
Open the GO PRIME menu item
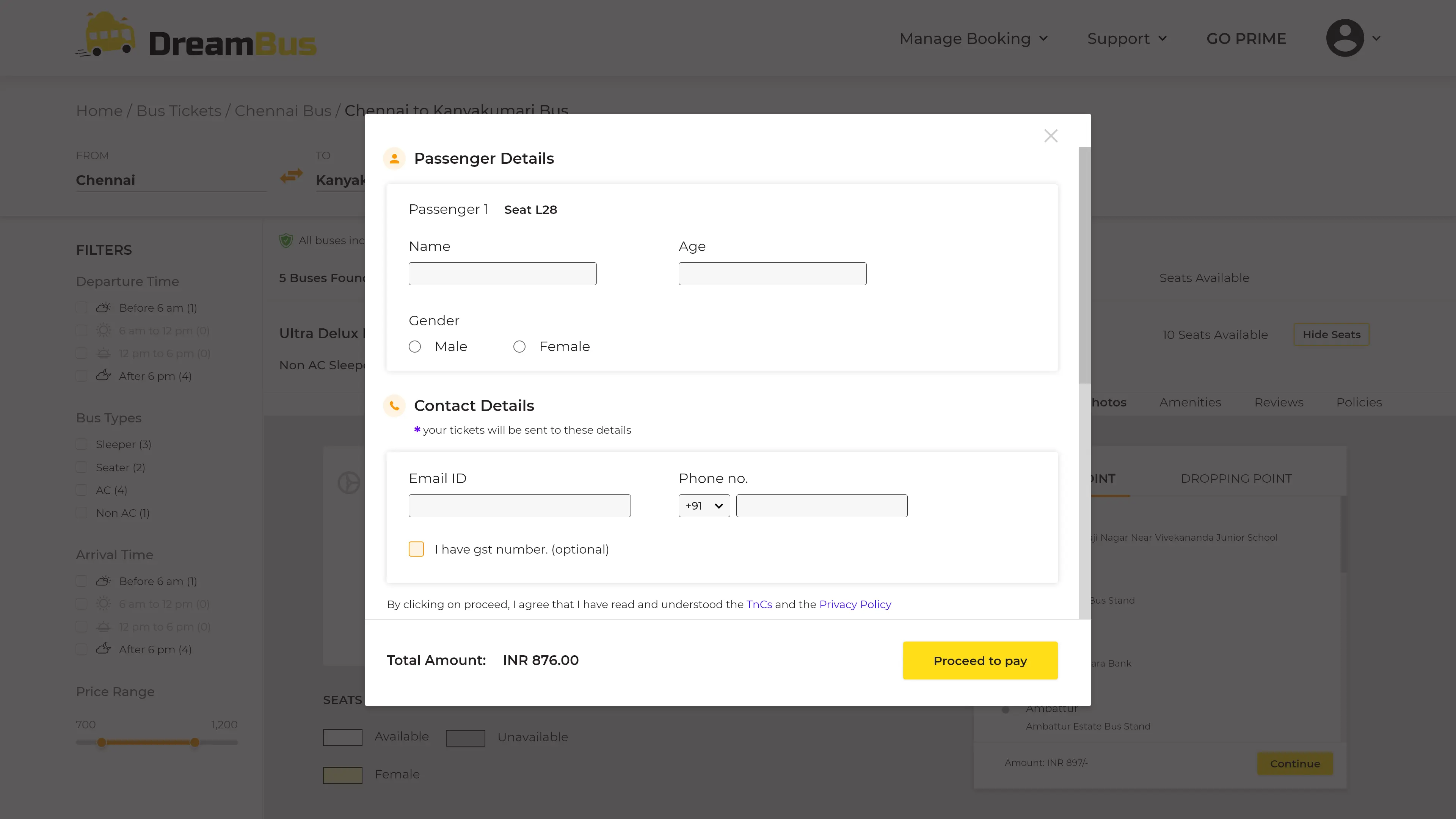pyautogui.click(x=1246, y=38)
